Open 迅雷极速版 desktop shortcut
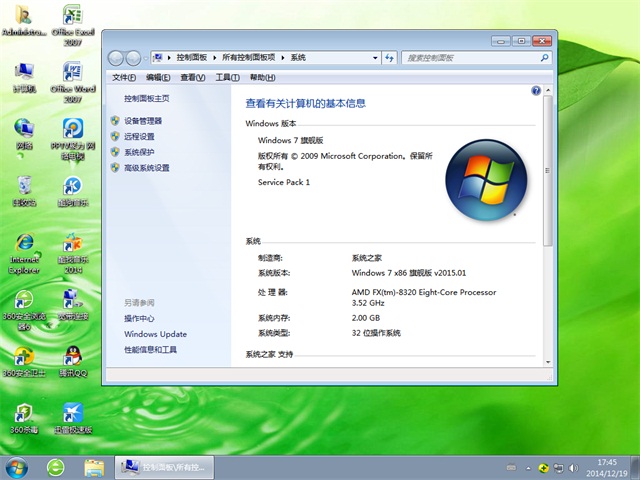 click(73, 418)
